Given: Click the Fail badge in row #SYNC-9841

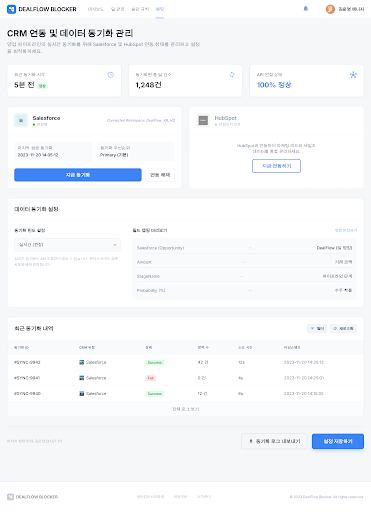Looking at the screenshot, I should pyautogui.click(x=151, y=378).
